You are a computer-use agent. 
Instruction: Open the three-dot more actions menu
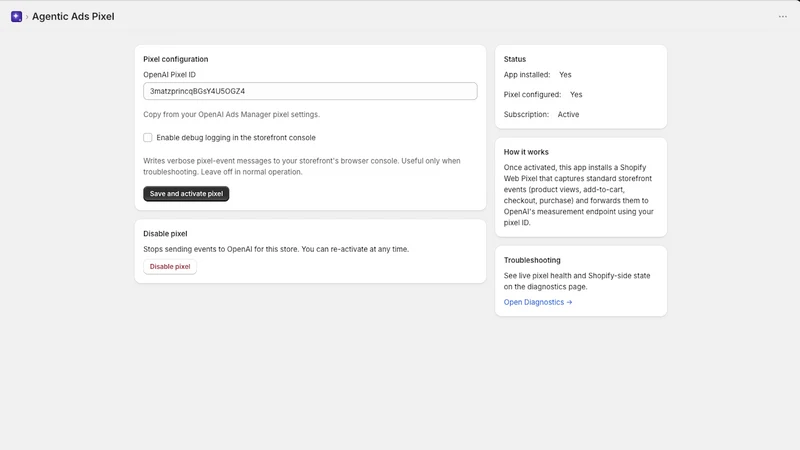point(783,16)
